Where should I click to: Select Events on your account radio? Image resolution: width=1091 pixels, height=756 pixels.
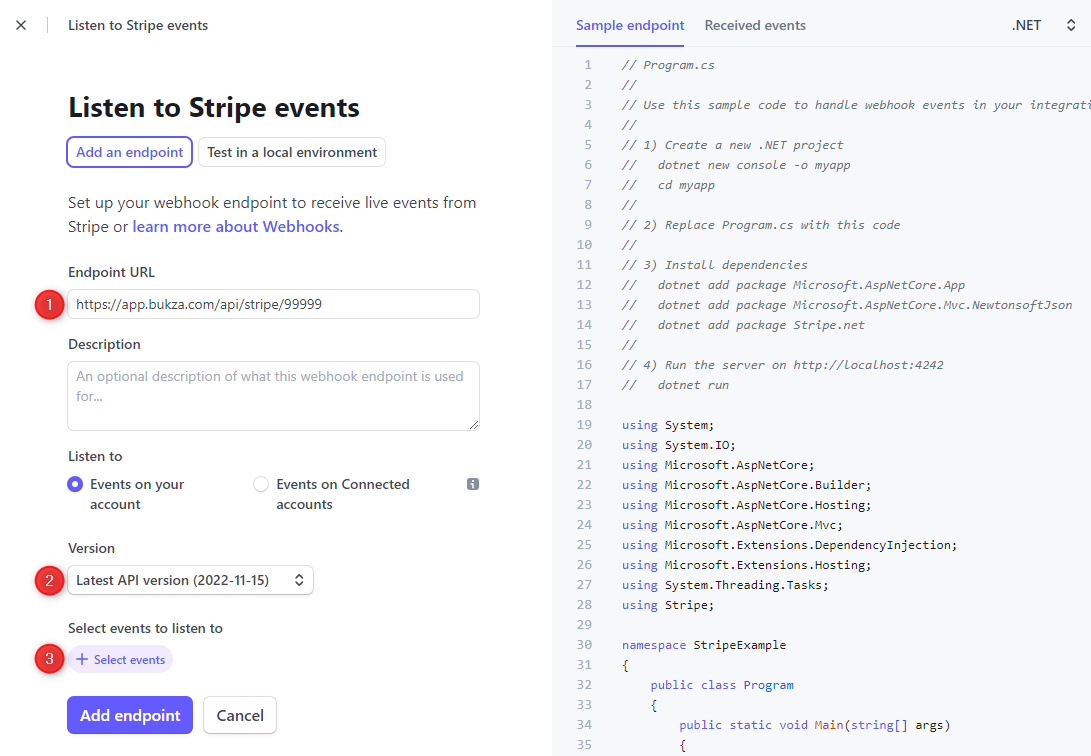(75, 485)
